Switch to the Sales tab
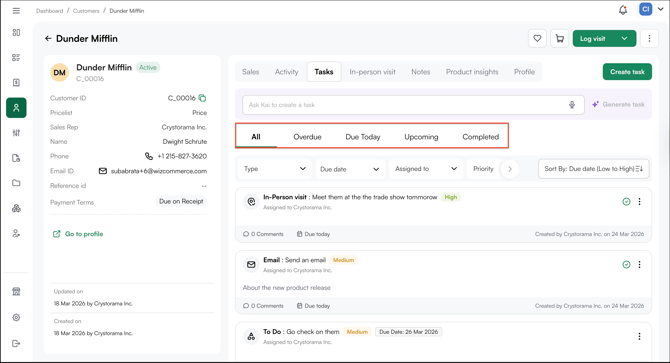Viewport: 670px width, 363px height. [x=250, y=72]
